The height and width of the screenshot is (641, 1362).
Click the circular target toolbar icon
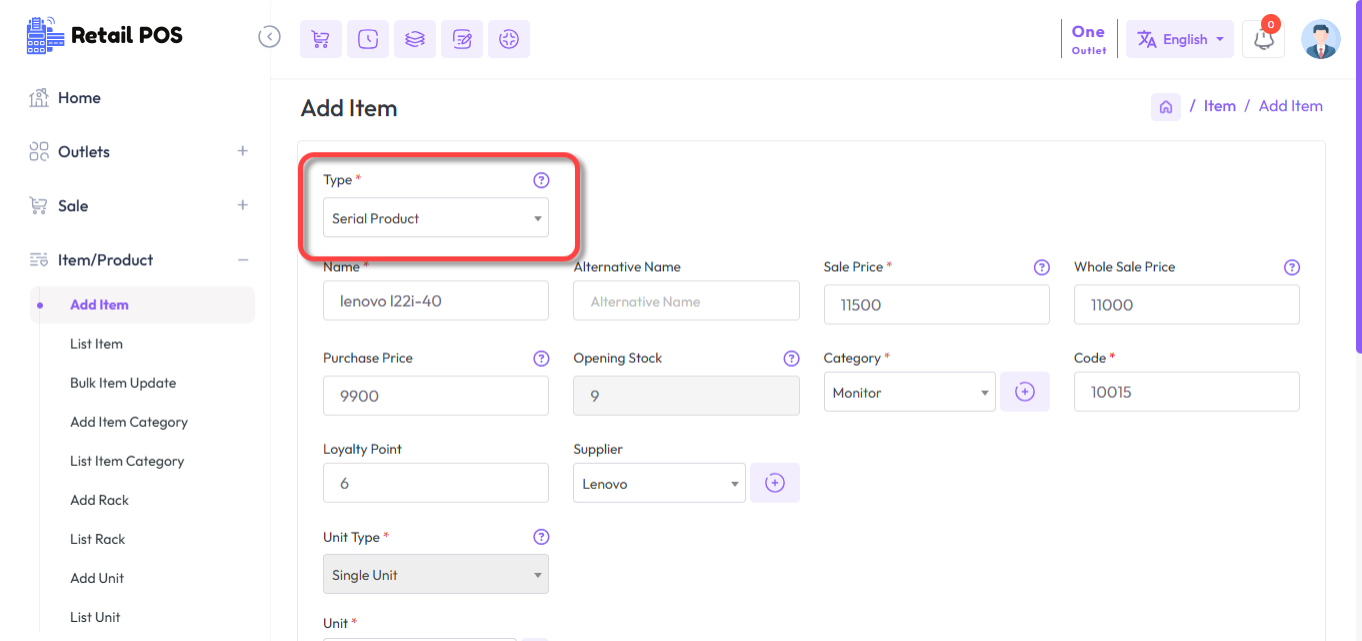(x=508, y=39)
